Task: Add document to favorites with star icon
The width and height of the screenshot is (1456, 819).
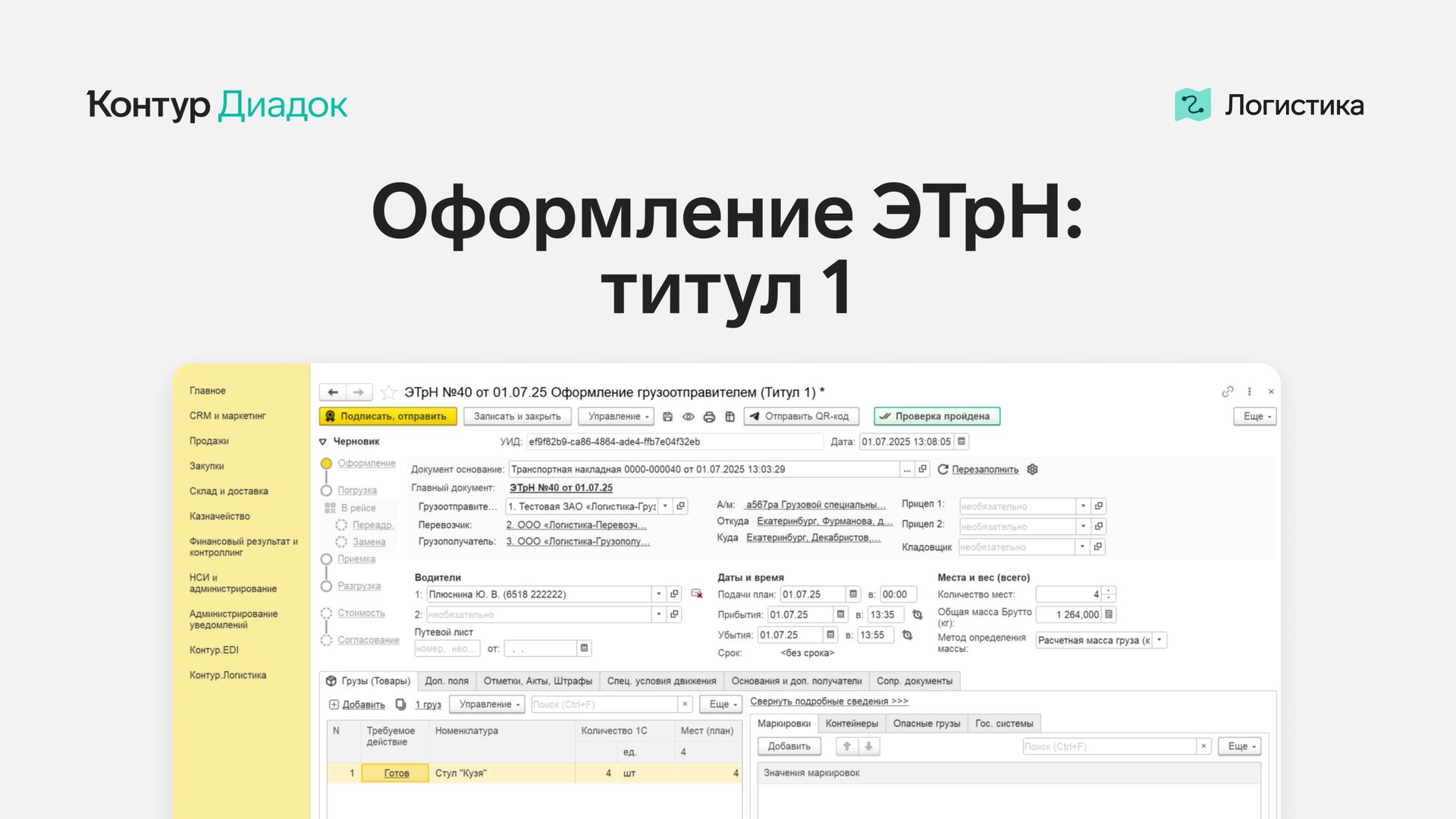Action: point(388,392)
